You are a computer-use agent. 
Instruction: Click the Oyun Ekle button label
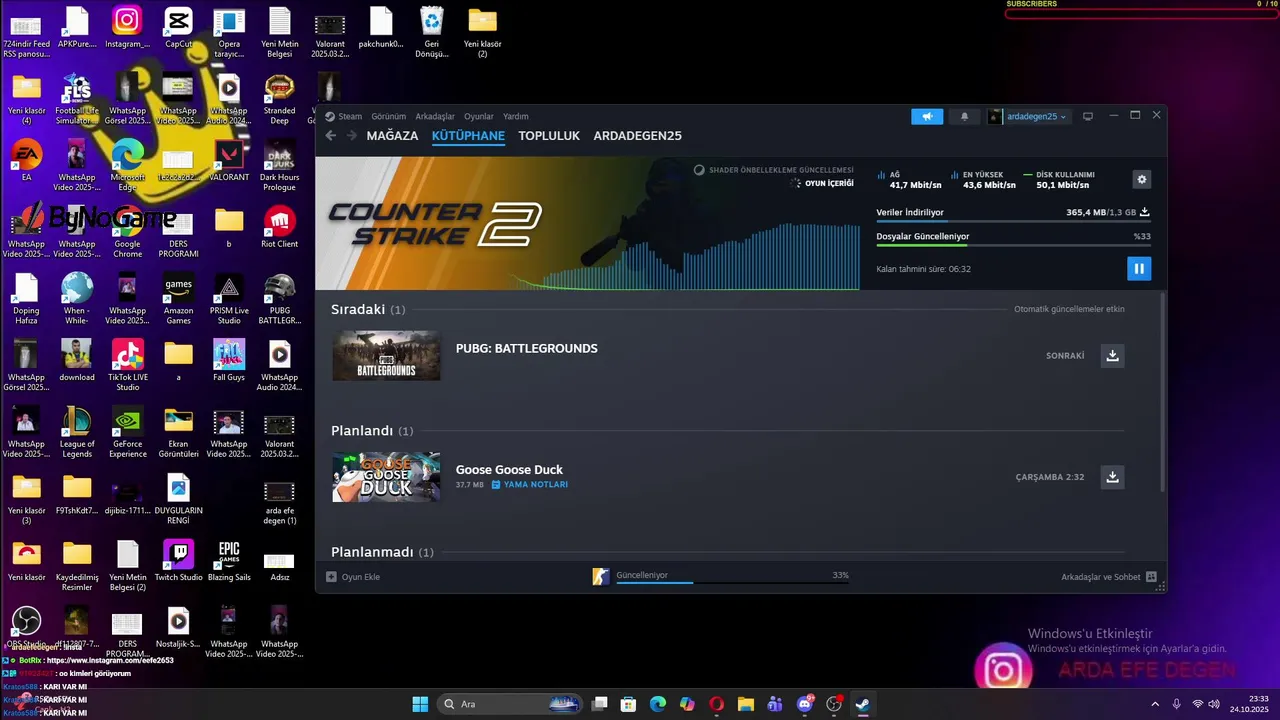(x=361, y=577)
